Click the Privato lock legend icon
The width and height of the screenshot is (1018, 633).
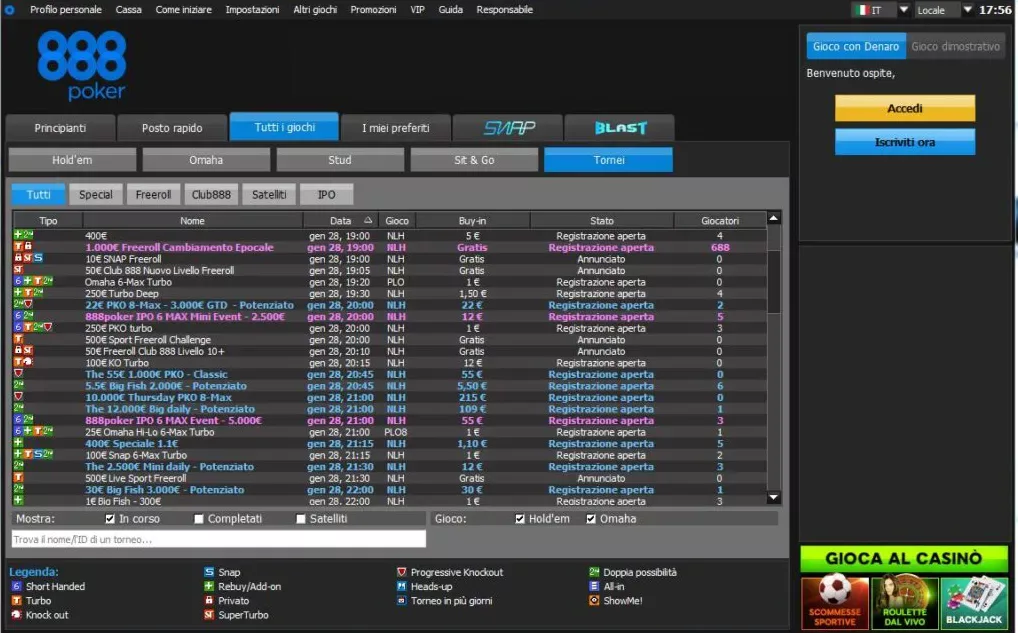(208, 601)
